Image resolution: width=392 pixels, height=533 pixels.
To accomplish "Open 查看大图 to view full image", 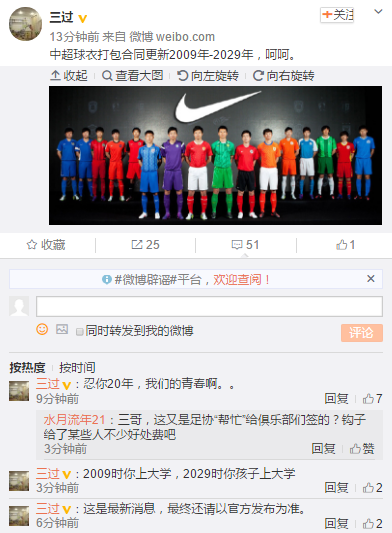I will tap(133, 75).
